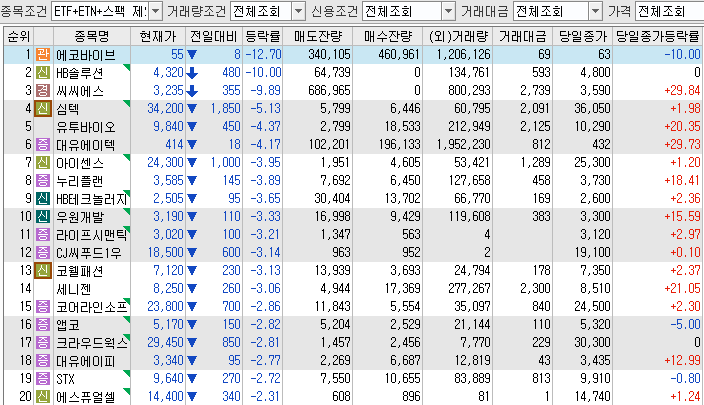Screen dimensions: 704x405
Task: Click closing change +29.84 for 씨씨에스
Action: pyautogui.click(x=682, y=91)
